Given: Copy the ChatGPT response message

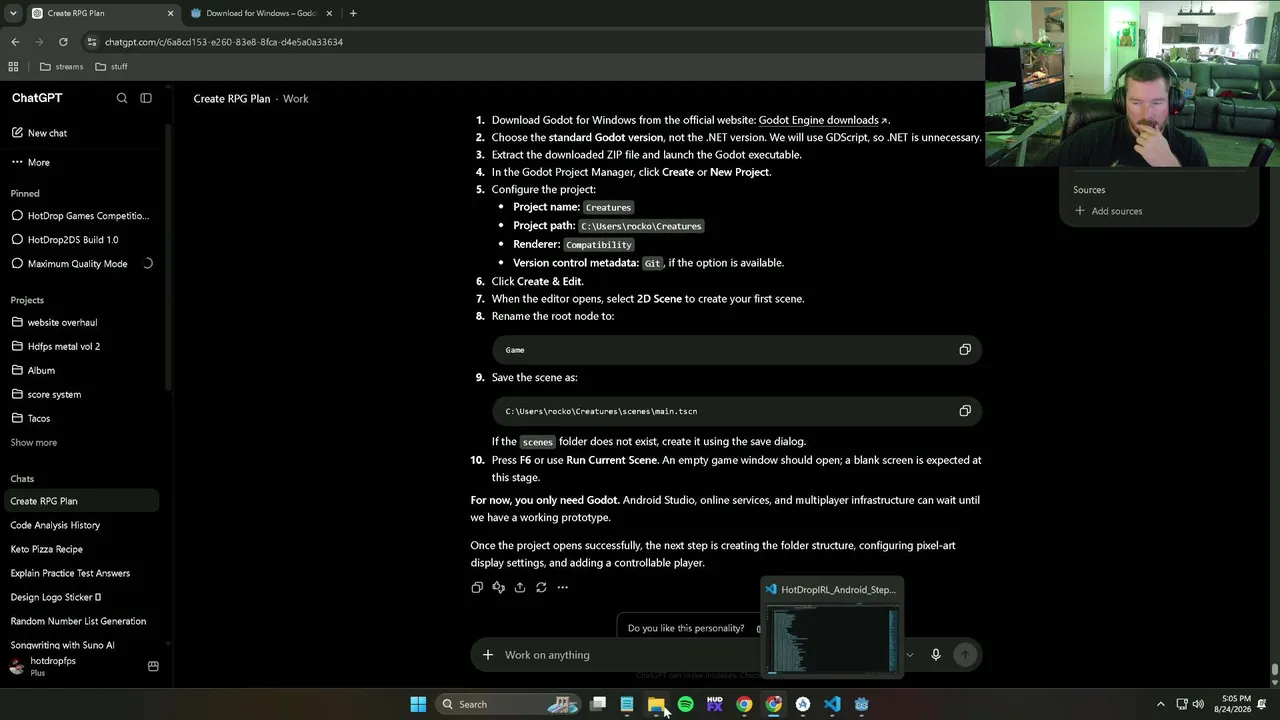Looking at the screenshot, I should point(477,587).
